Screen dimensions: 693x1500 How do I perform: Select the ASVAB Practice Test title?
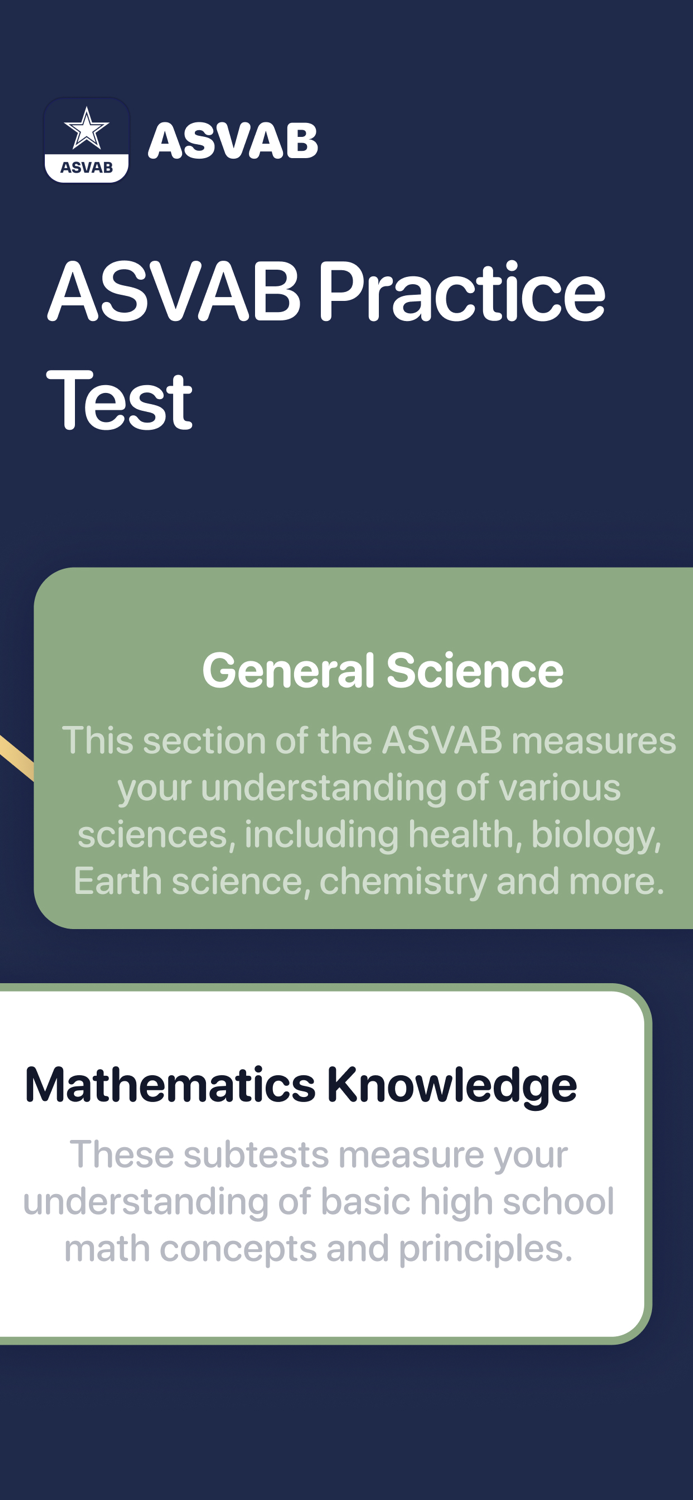click(325, 345)
